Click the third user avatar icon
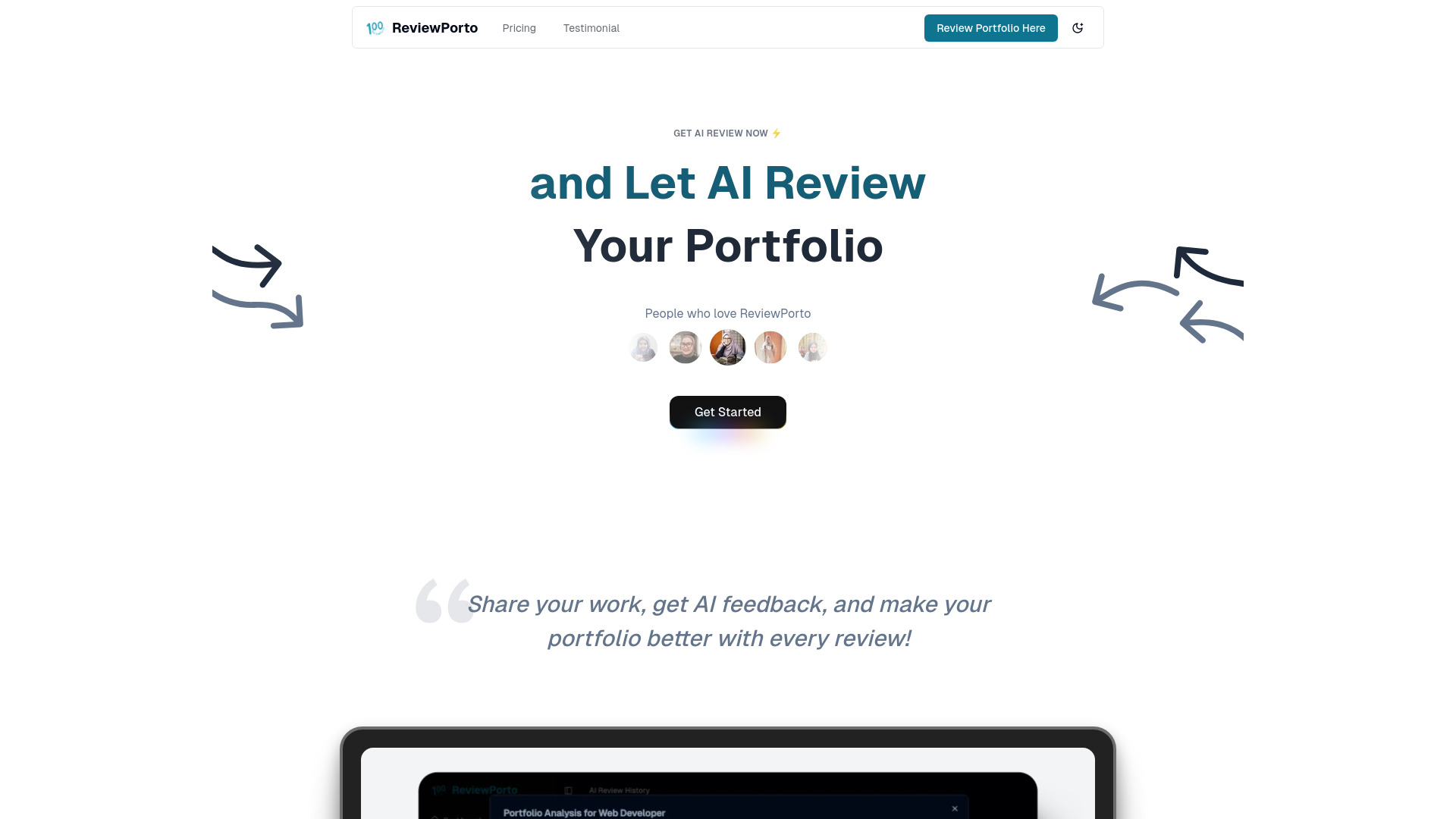The image size is (1456, 819). pos(727,347)
